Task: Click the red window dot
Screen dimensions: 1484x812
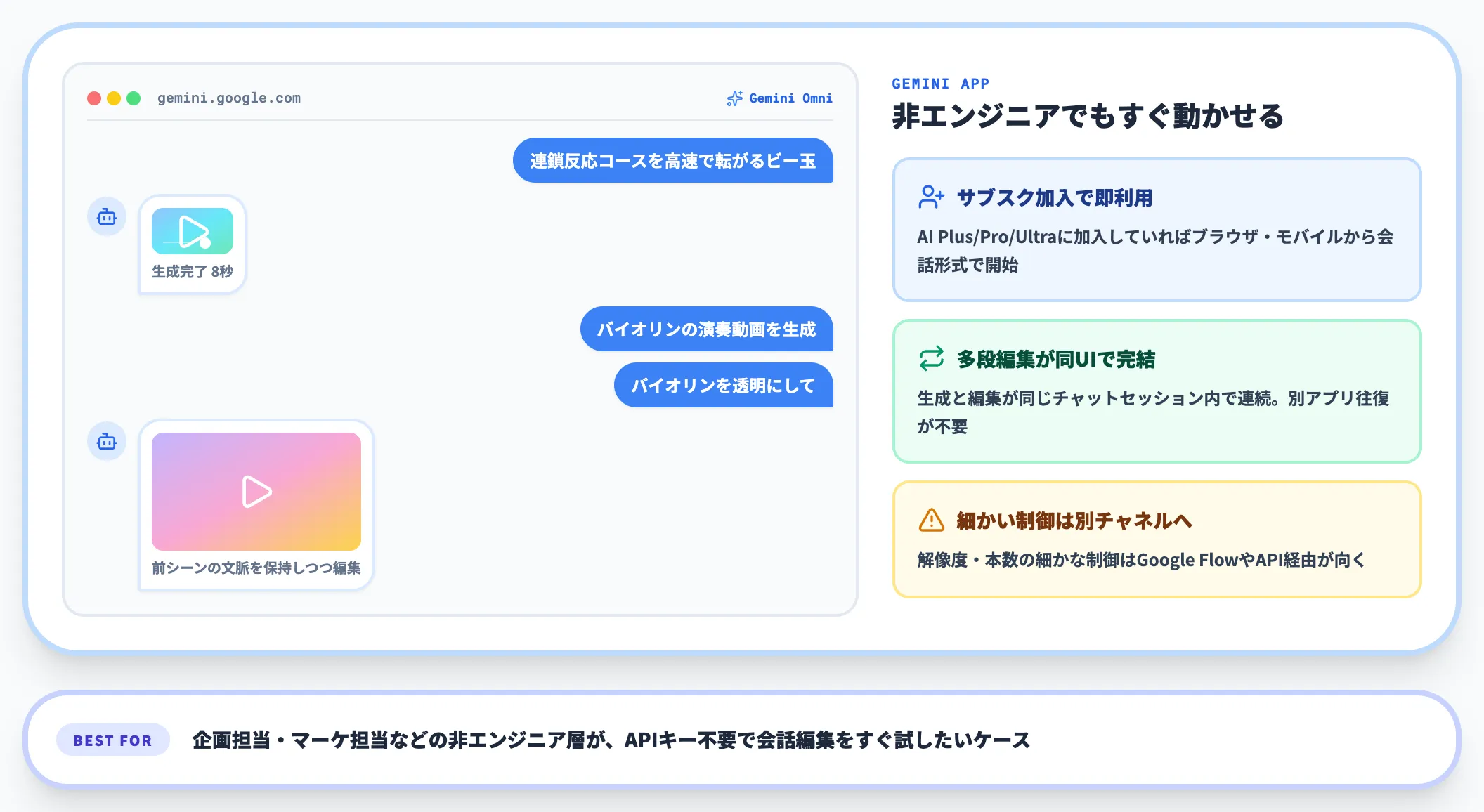Action: click(94, 98)
